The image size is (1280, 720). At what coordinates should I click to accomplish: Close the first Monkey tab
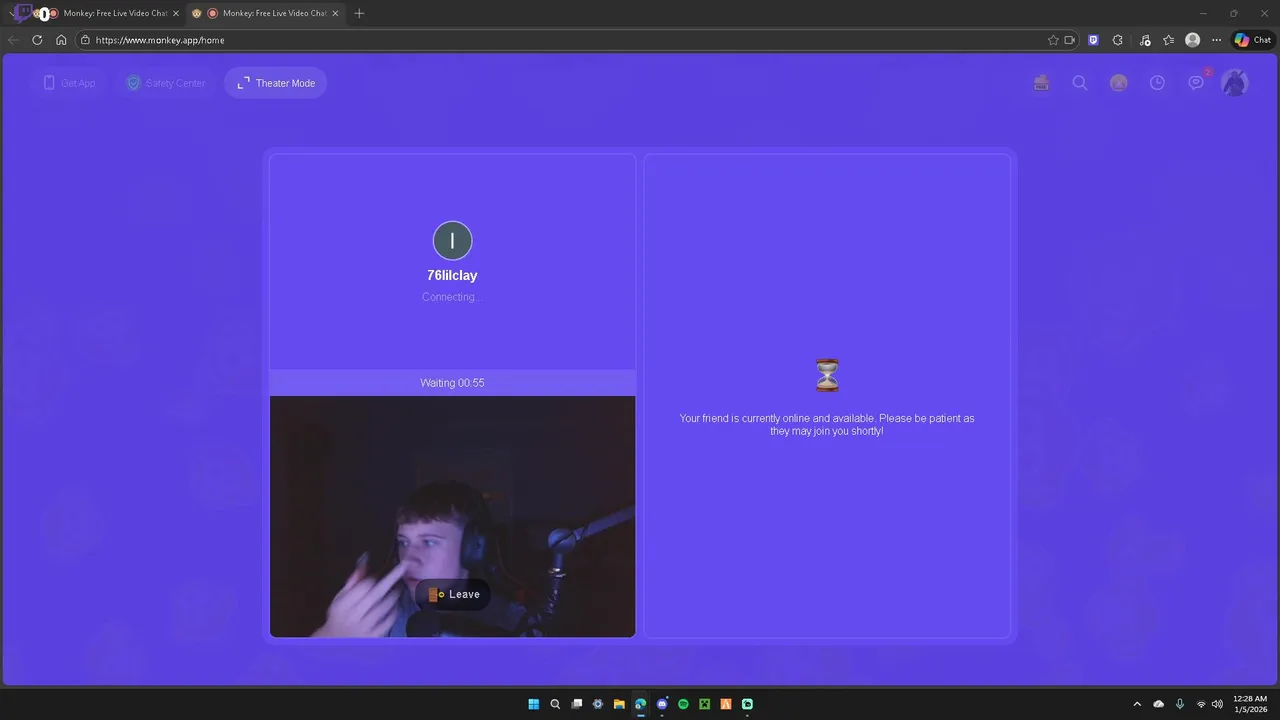coord(176,13)
